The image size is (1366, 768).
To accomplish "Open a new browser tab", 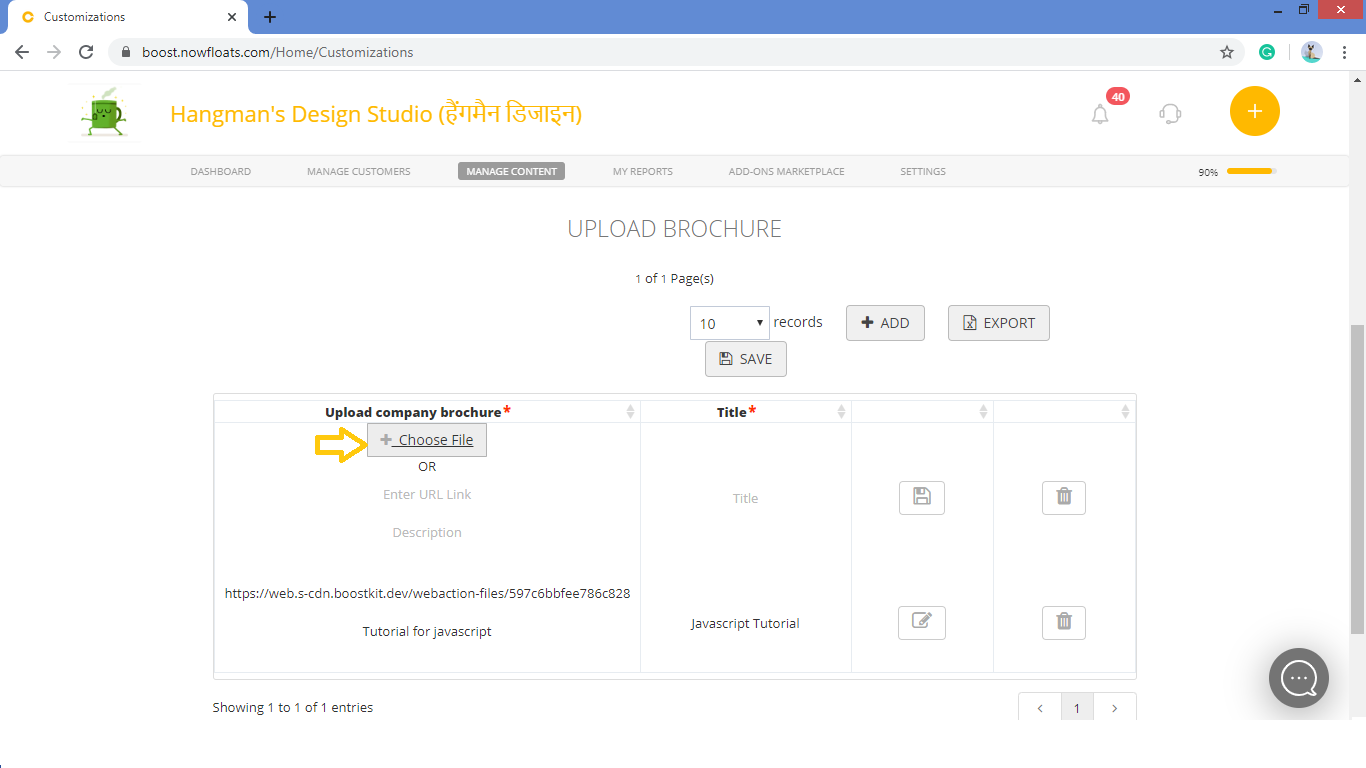I will pyautogui.click(x=270, y=17).
